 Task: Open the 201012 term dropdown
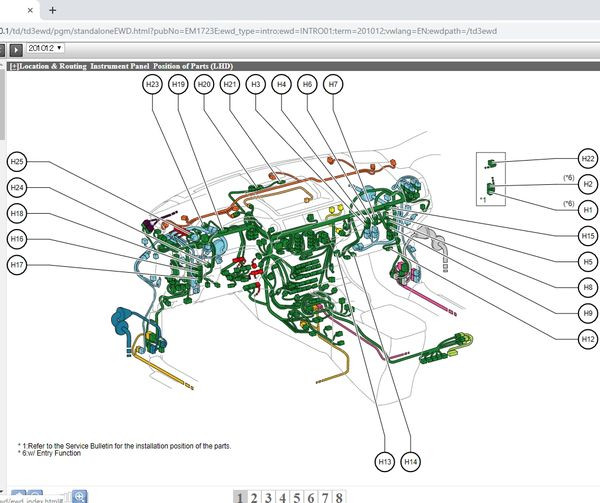(46, 48)
